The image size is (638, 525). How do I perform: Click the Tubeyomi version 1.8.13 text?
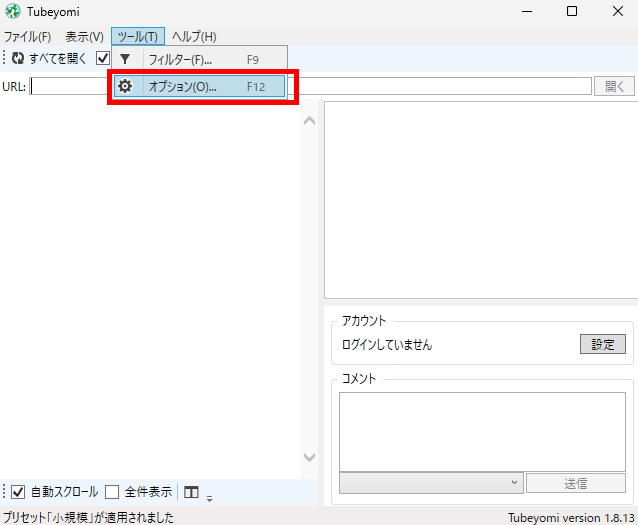(x=571, y=518)
